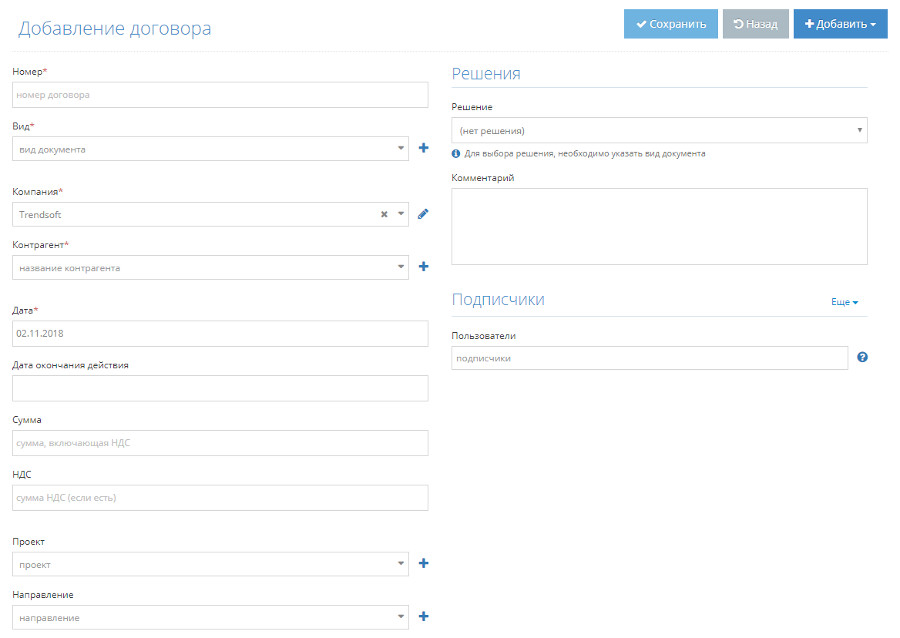Add a new проект via the plus icon
This screenshot has width=900, height=638.
click(x=424, y=563)
